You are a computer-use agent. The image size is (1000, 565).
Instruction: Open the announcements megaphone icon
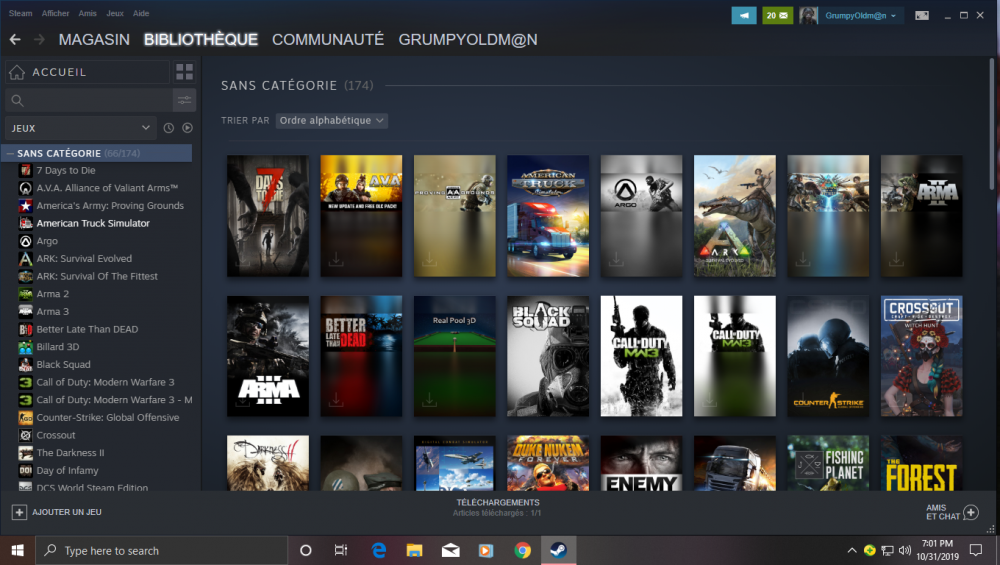pyautogui.click(x=744, y=15)
